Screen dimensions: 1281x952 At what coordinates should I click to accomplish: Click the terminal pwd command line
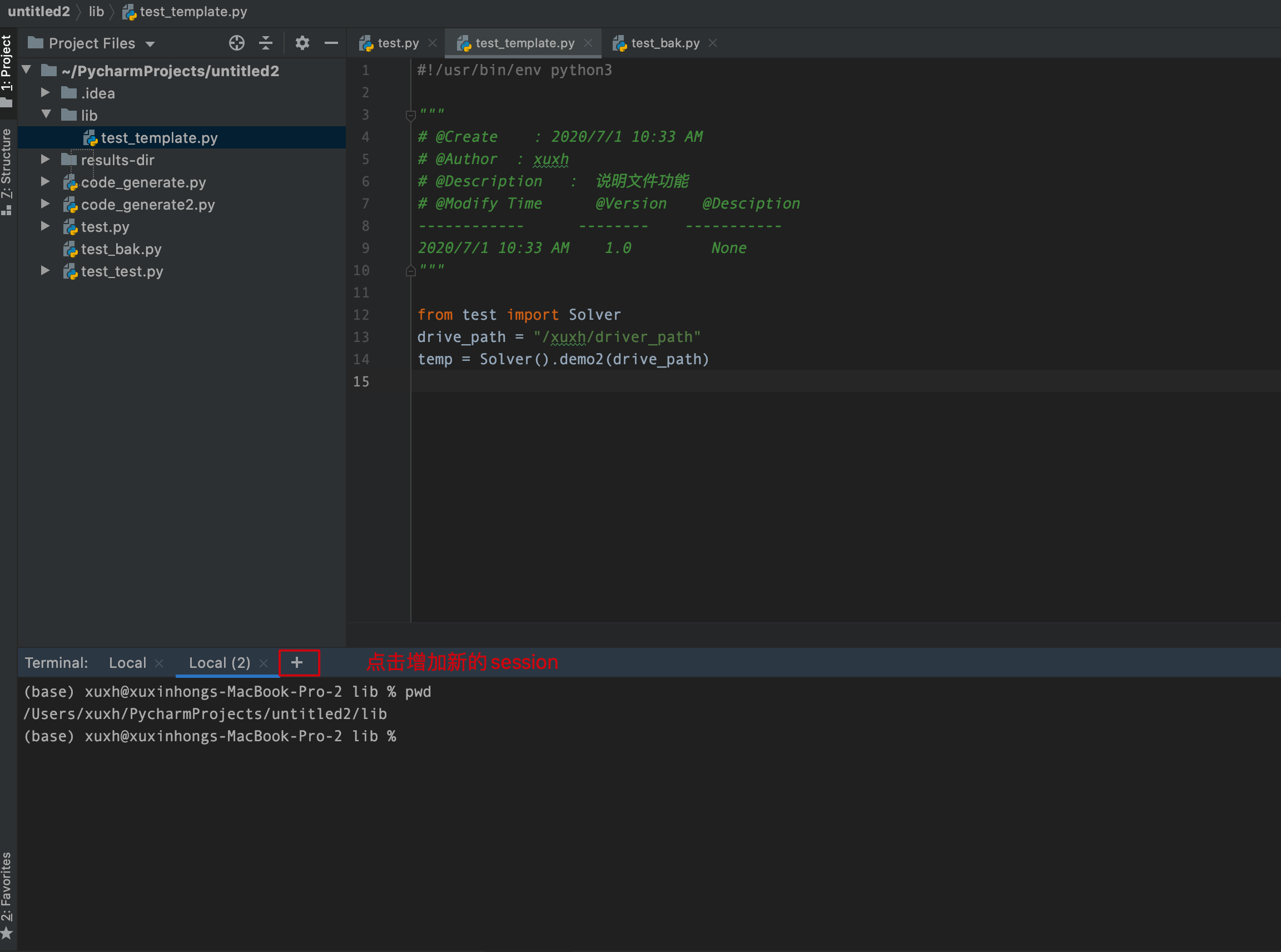[227, 692]
